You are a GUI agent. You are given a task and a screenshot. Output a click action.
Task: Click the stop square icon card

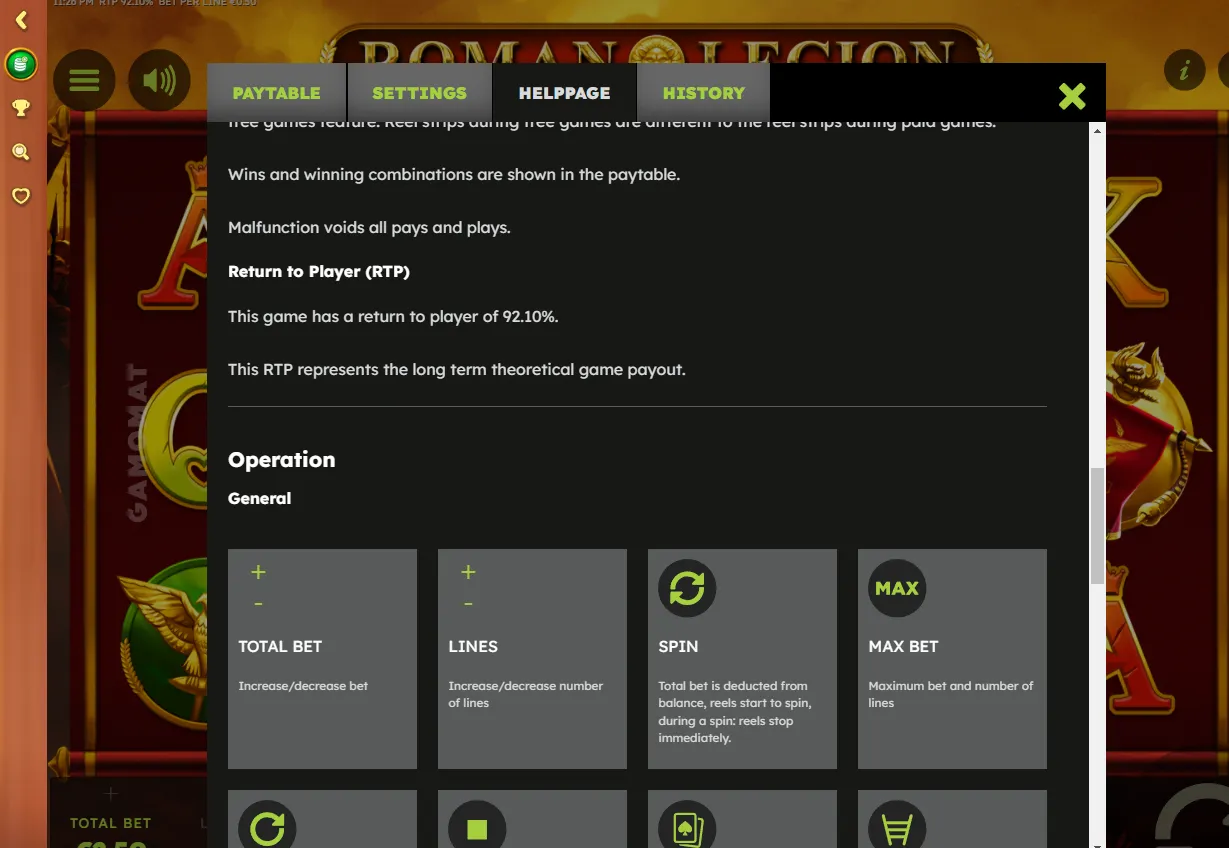(x=477, y=827)
